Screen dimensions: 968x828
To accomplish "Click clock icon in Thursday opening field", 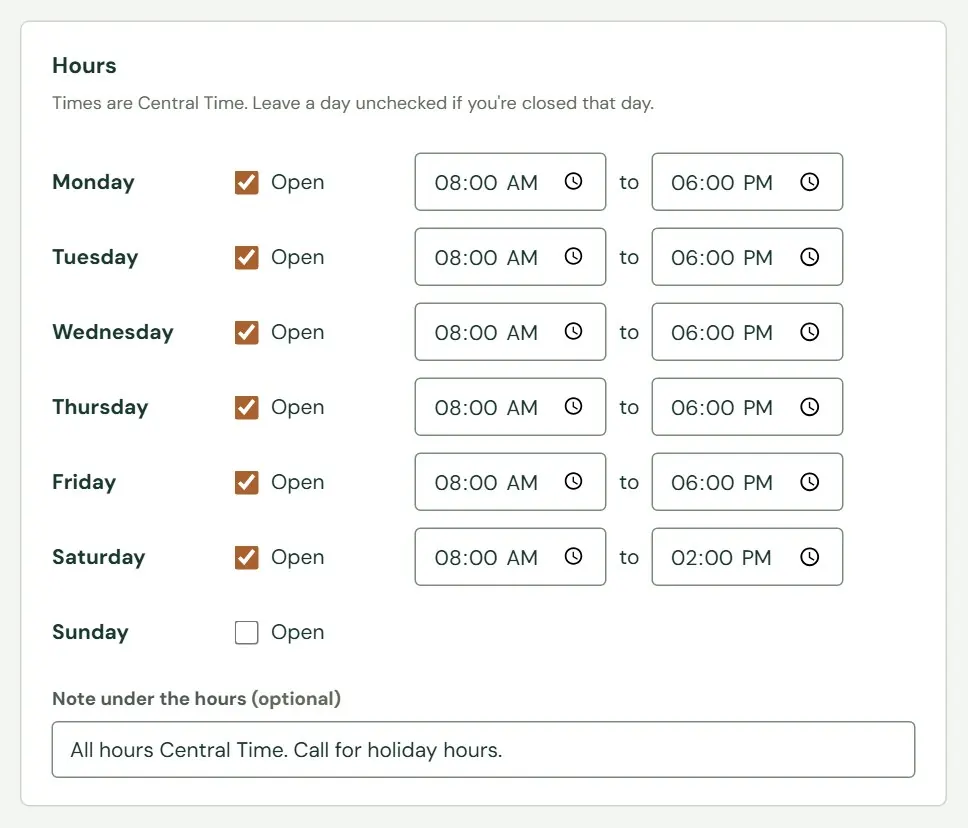I will click(x=574, y=406).
